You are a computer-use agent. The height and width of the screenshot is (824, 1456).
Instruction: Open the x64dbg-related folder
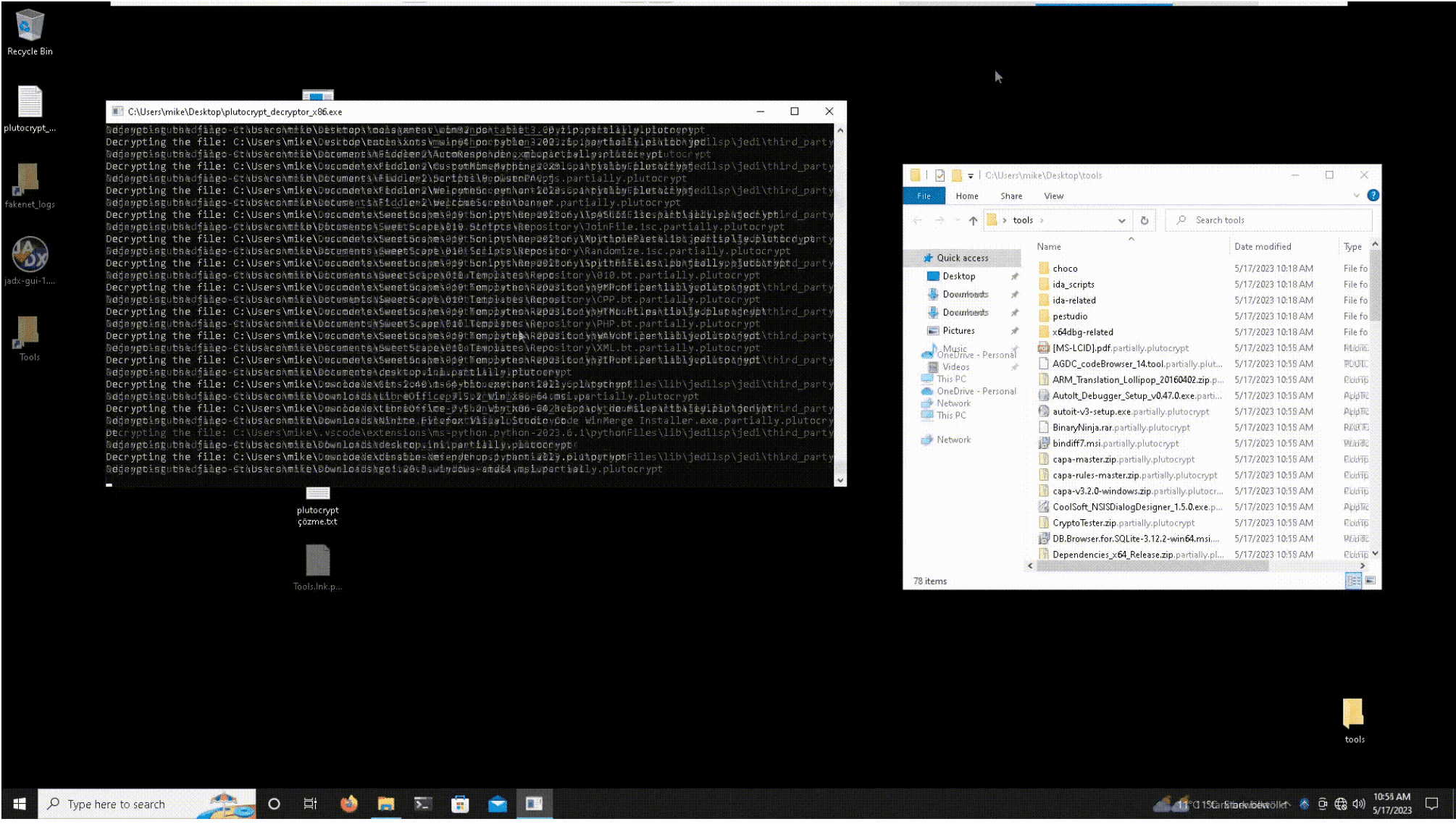pos(1082,331)
